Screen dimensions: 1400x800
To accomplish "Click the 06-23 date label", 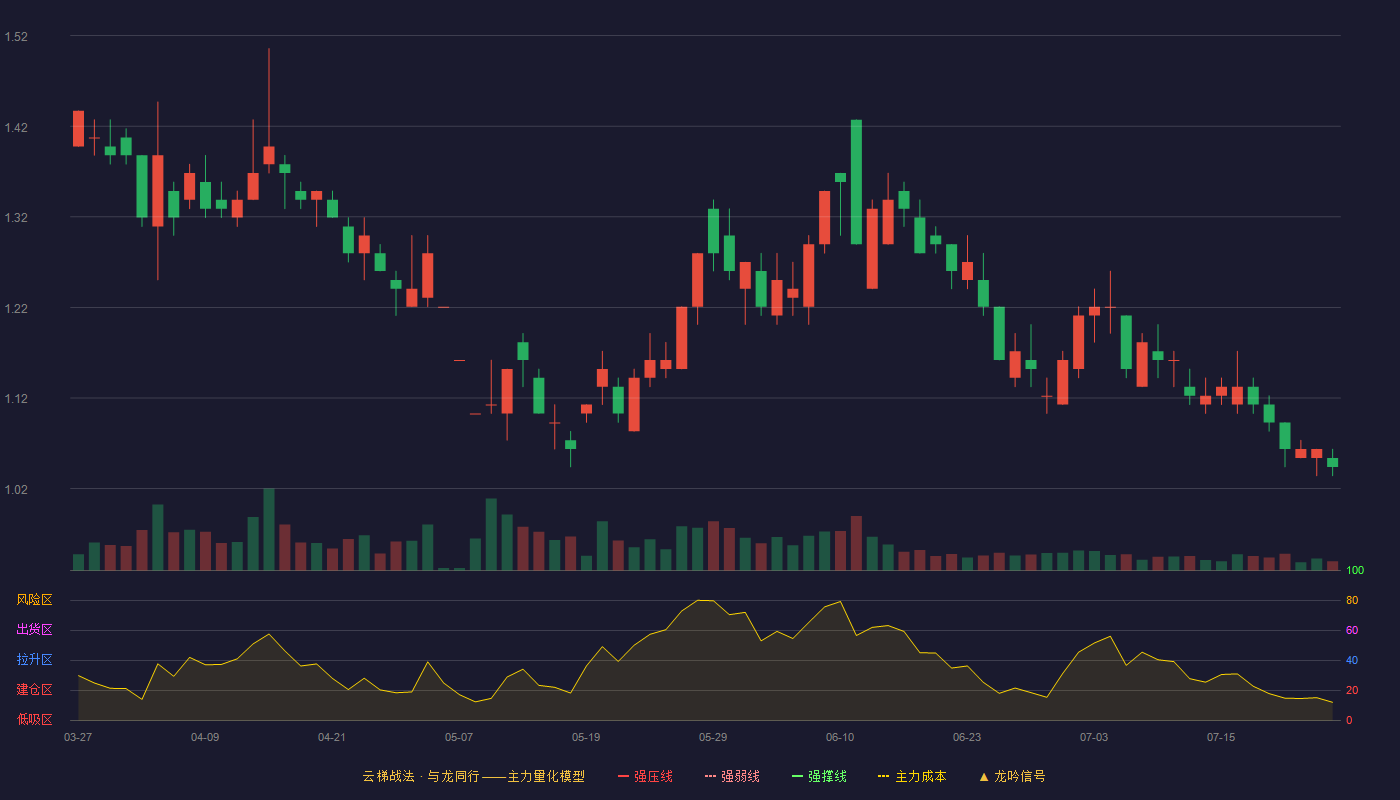I will [x=967, y=737].
